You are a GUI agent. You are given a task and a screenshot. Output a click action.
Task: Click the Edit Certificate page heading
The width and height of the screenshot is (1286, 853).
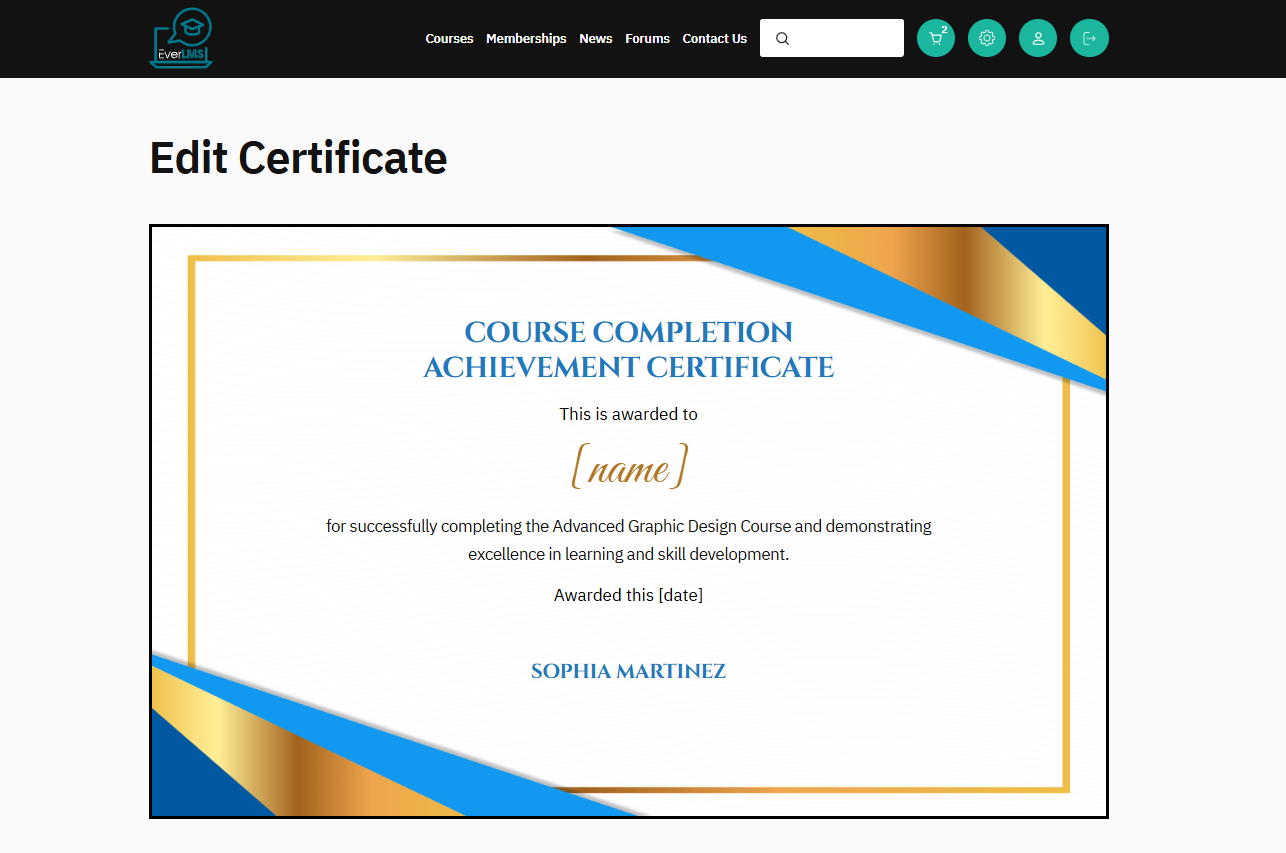(298, 158)
